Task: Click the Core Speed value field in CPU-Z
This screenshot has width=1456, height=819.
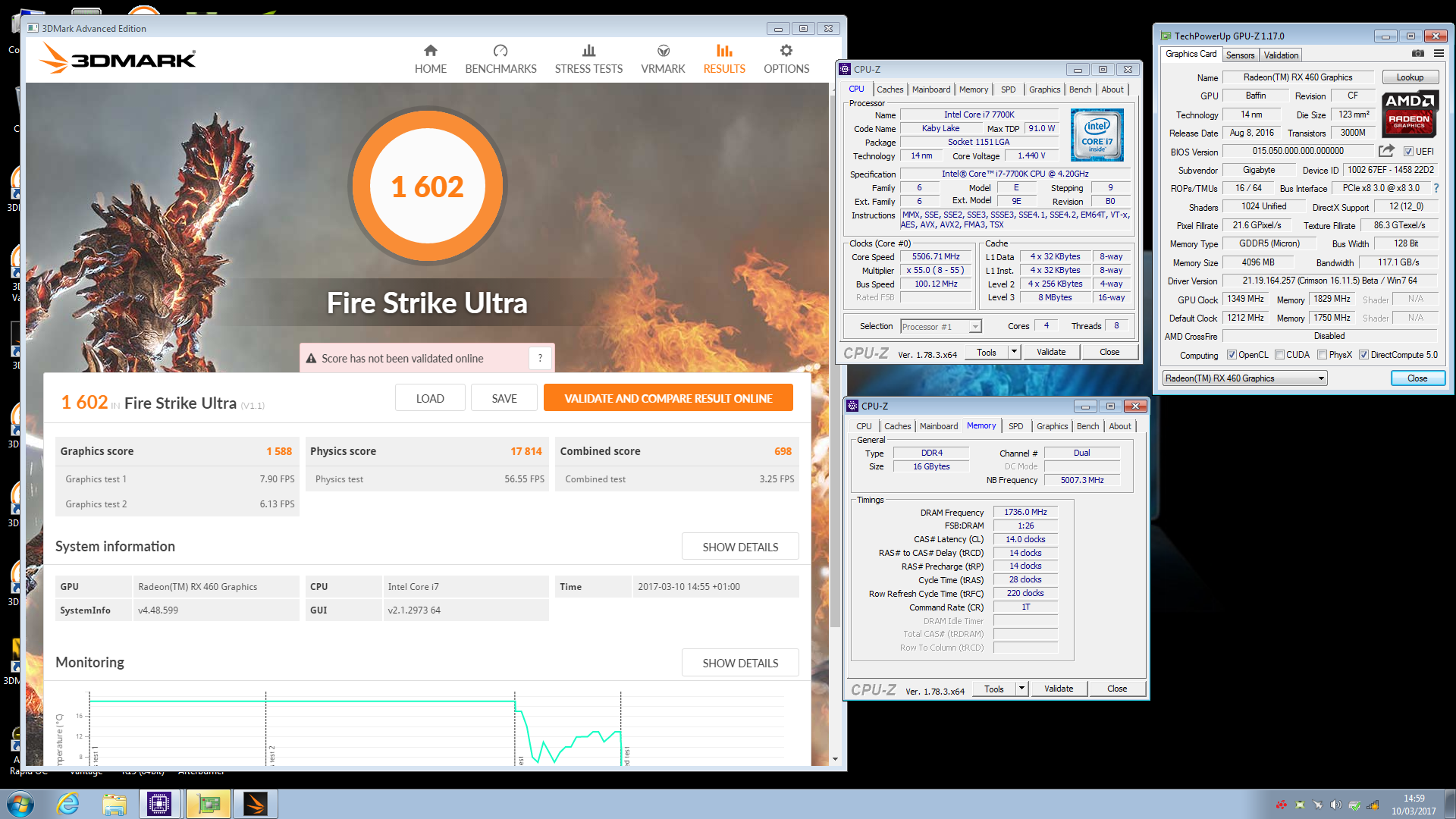Action: point(936,257)
